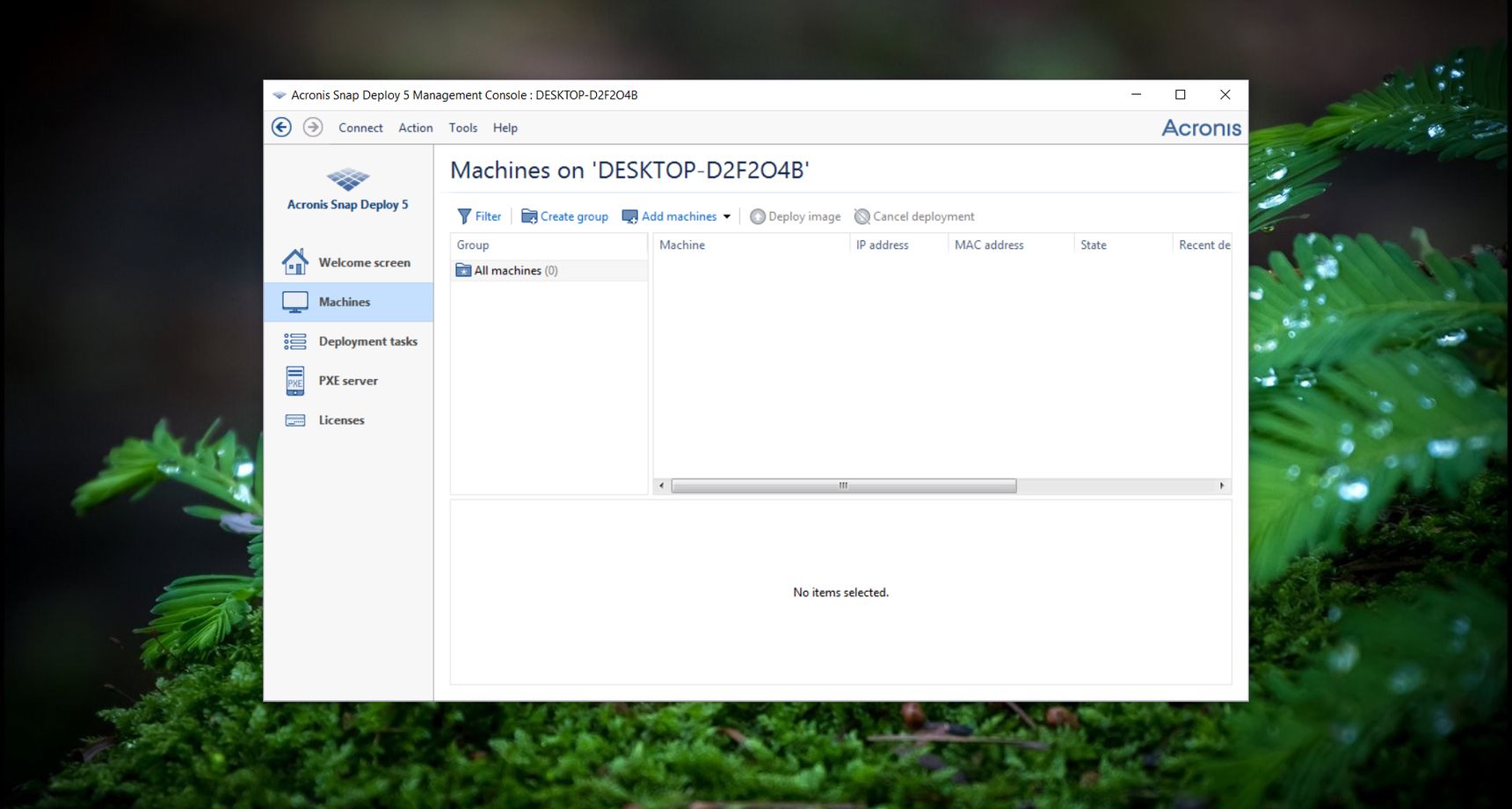Click the Filter button label

click(x=488, y=216)
